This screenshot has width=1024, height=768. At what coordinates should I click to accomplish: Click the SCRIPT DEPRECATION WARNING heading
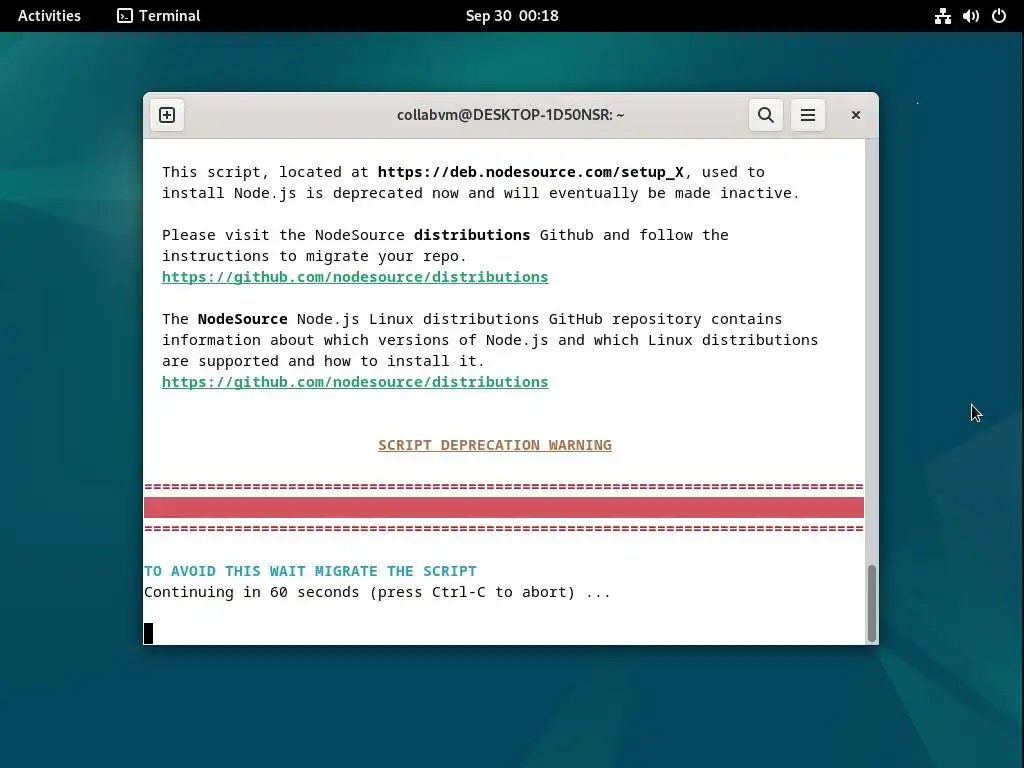(x=495, y=445)
